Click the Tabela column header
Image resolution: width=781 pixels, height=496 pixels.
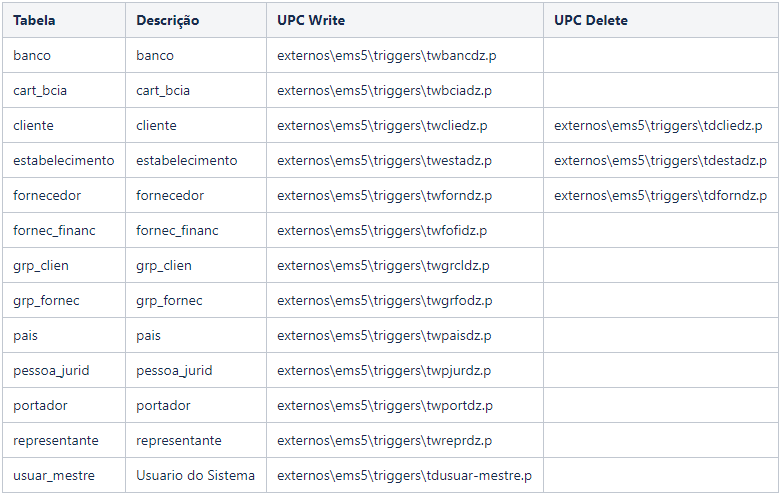pos(64,20)
